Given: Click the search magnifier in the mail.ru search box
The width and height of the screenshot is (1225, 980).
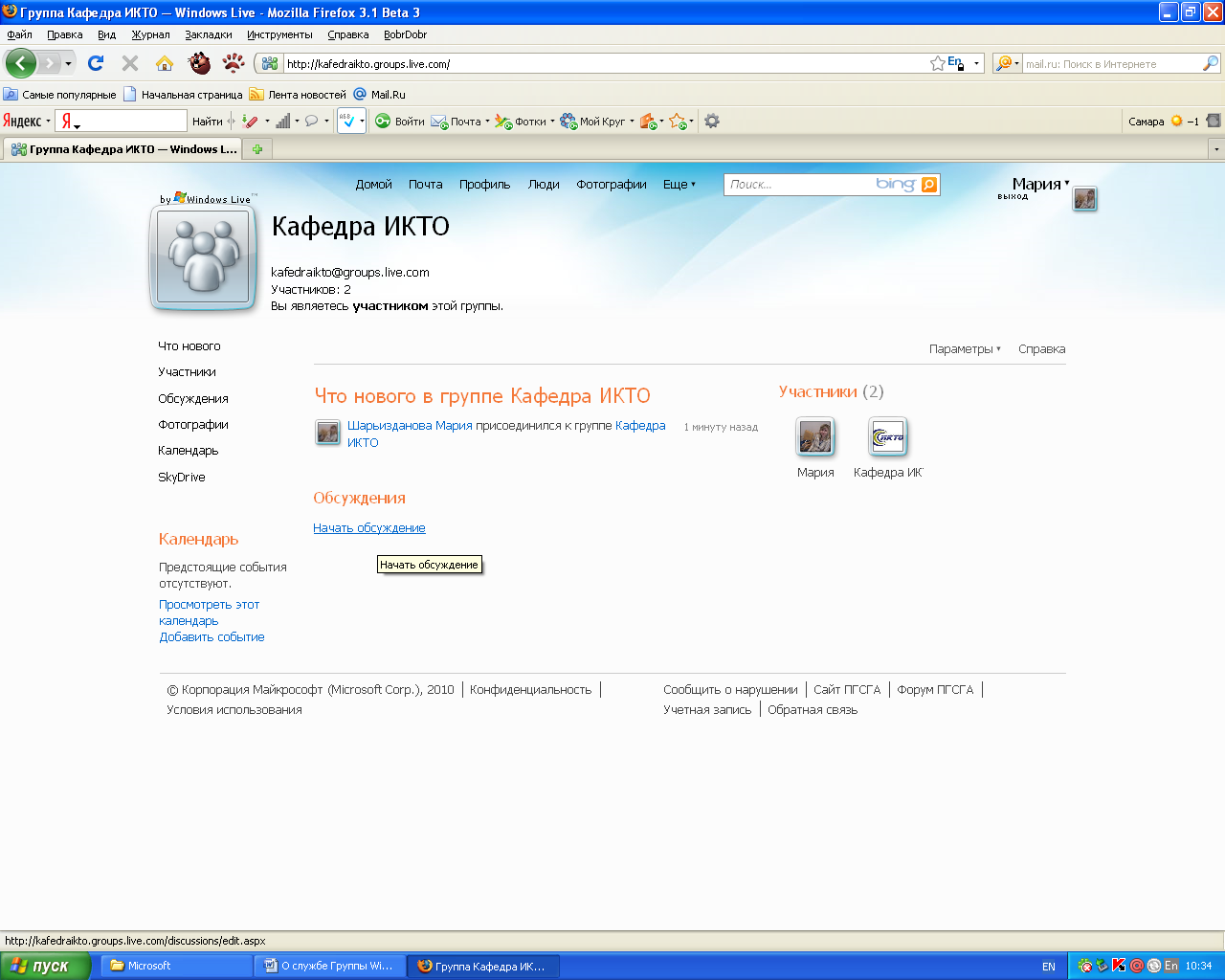Looking at the screenshot, I should (1211, 63).
